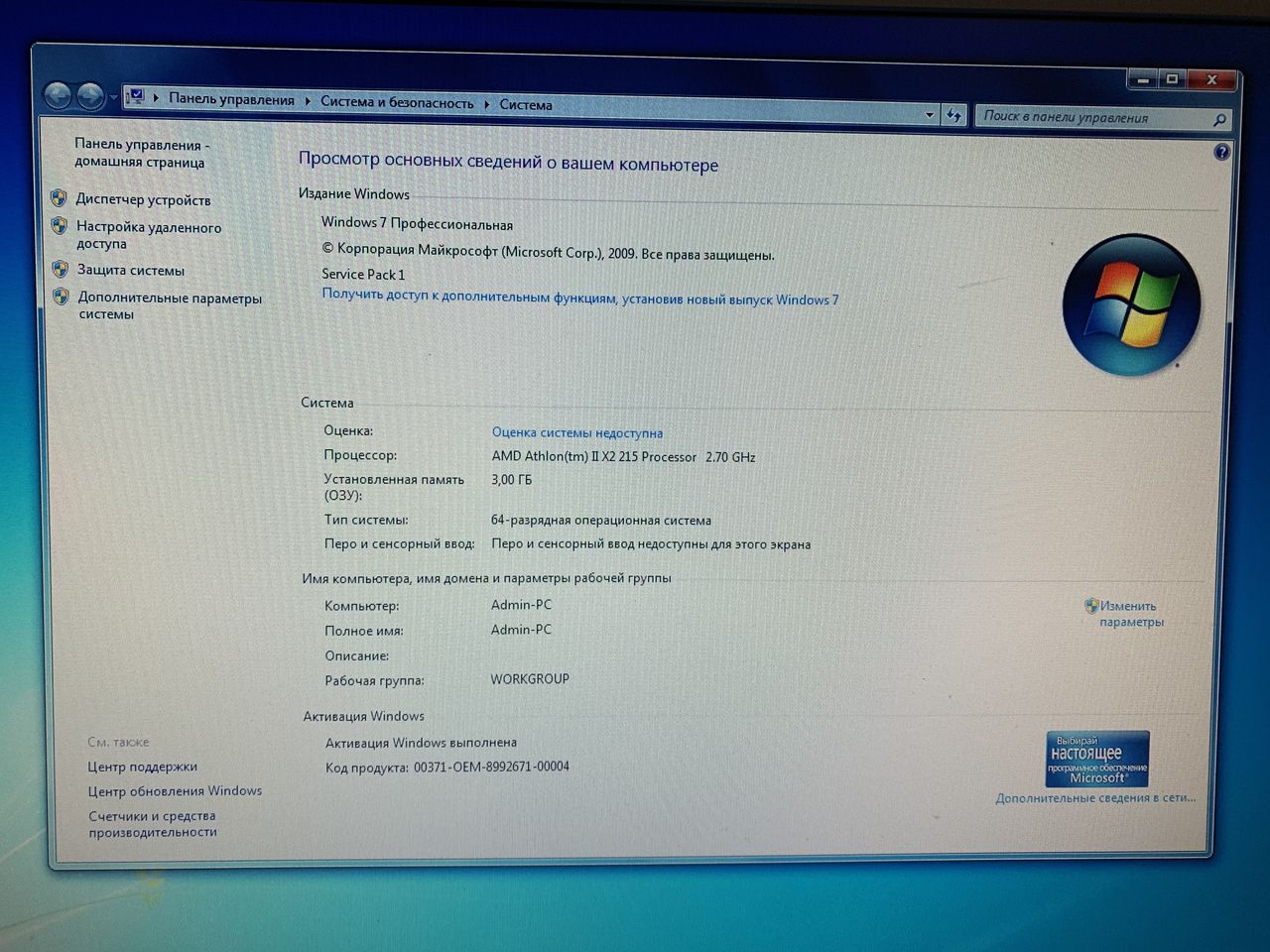Open 'Дополнительные параметры системы' link
The image size is (1270, 952).
point(170,305)
